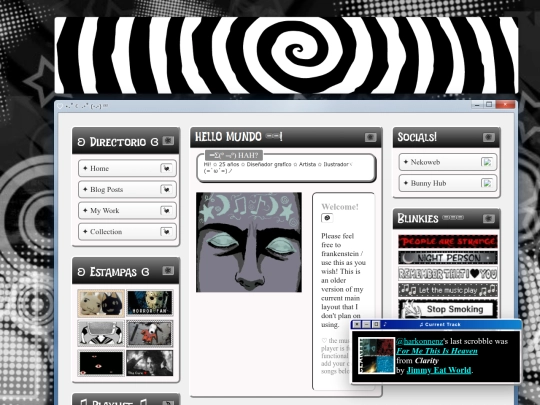Open the @harkonnenz profile link
The image size is (540, 405).
(x=419, y=341)
